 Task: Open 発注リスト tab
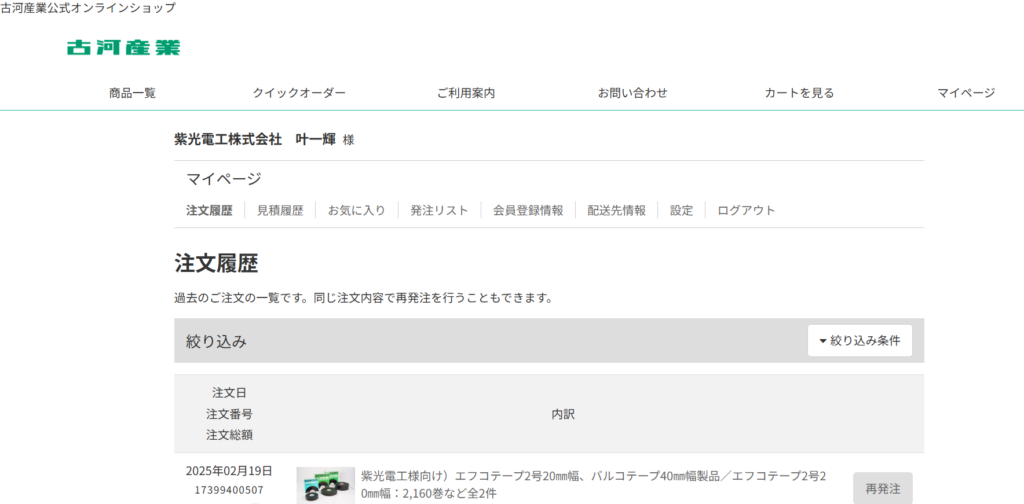tap(440, 210)
